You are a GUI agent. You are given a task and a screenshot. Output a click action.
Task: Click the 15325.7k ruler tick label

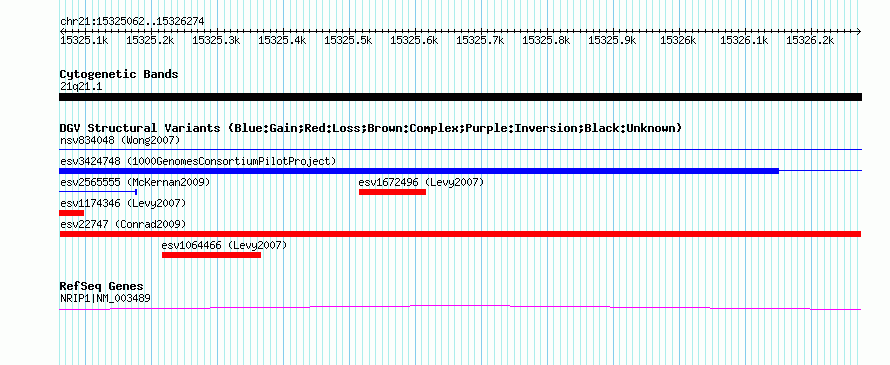click(480, 40)
